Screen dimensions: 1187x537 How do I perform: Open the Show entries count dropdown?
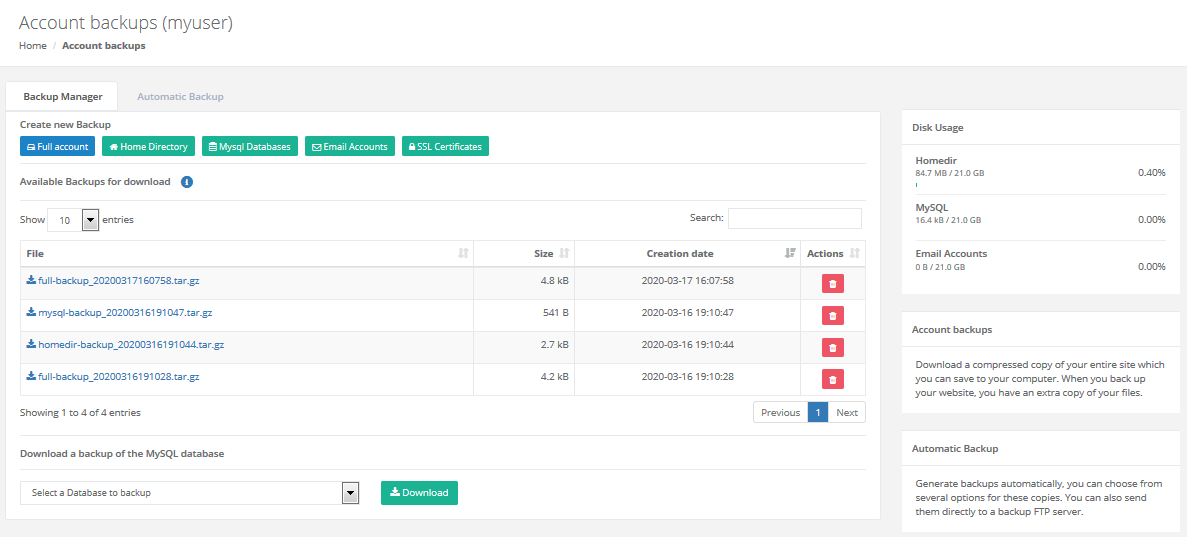click(73, 220)
